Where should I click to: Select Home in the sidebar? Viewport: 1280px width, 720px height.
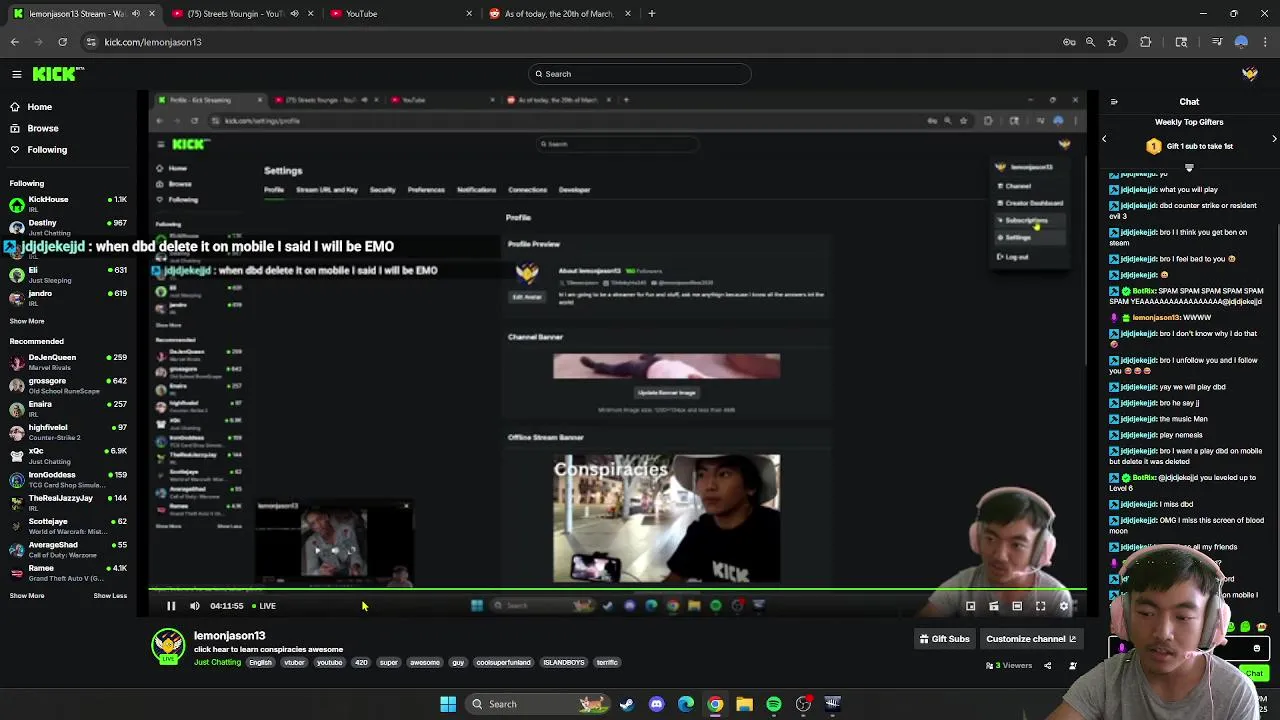coord(40,107)
